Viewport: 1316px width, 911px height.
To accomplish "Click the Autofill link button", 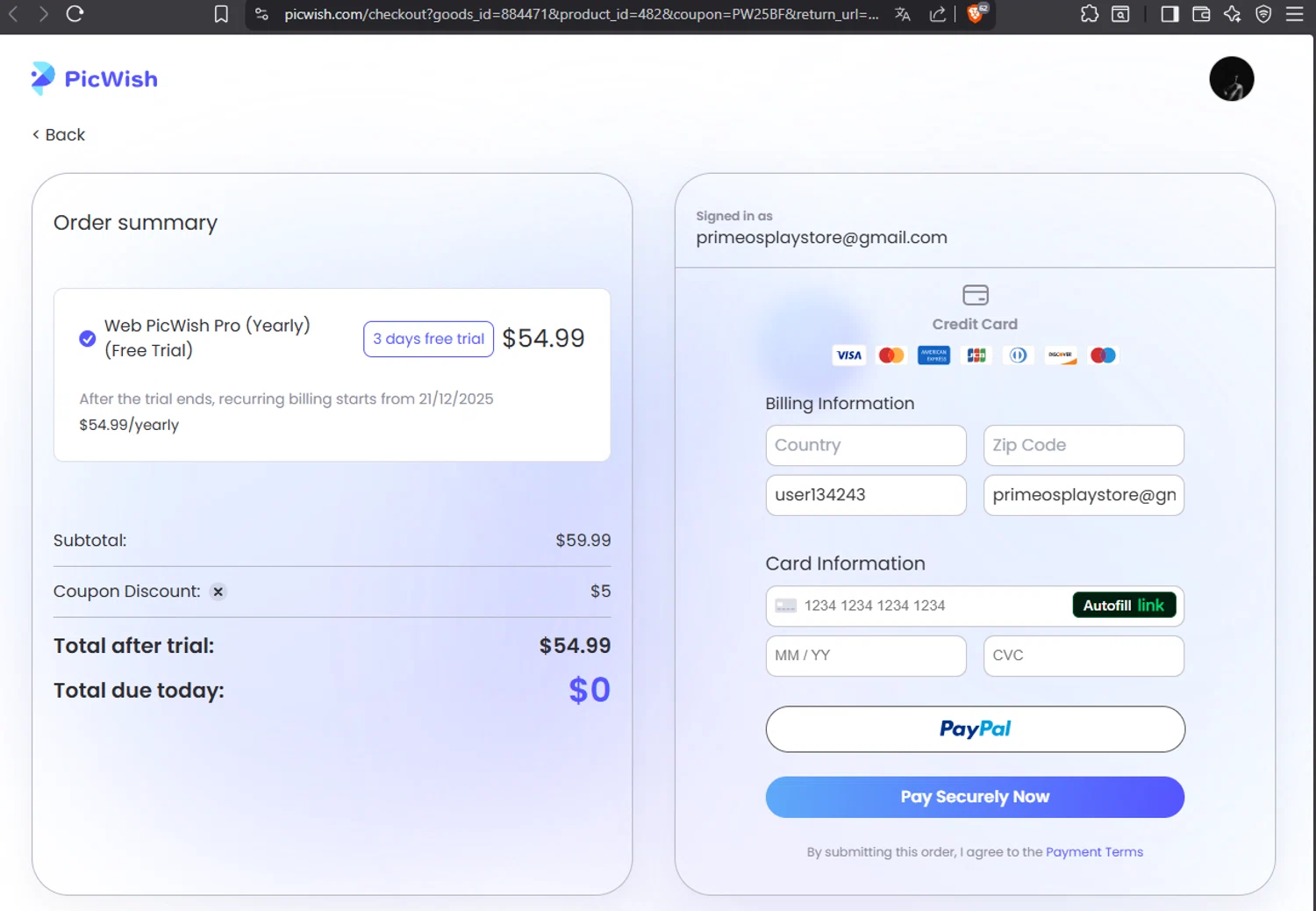I will 1124,606.
